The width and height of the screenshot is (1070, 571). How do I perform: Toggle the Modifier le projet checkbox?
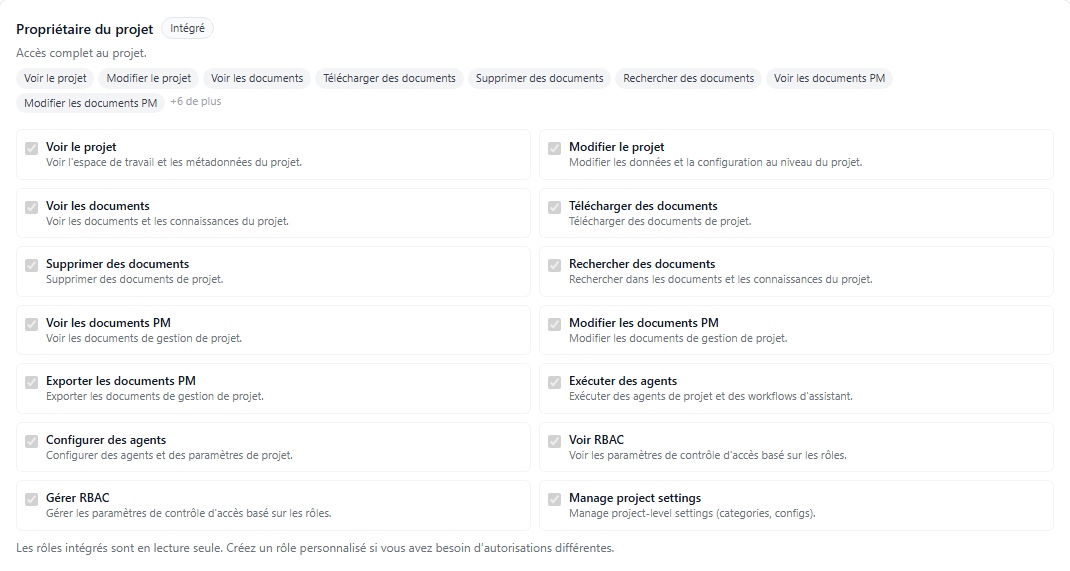(x=554, y=148)
